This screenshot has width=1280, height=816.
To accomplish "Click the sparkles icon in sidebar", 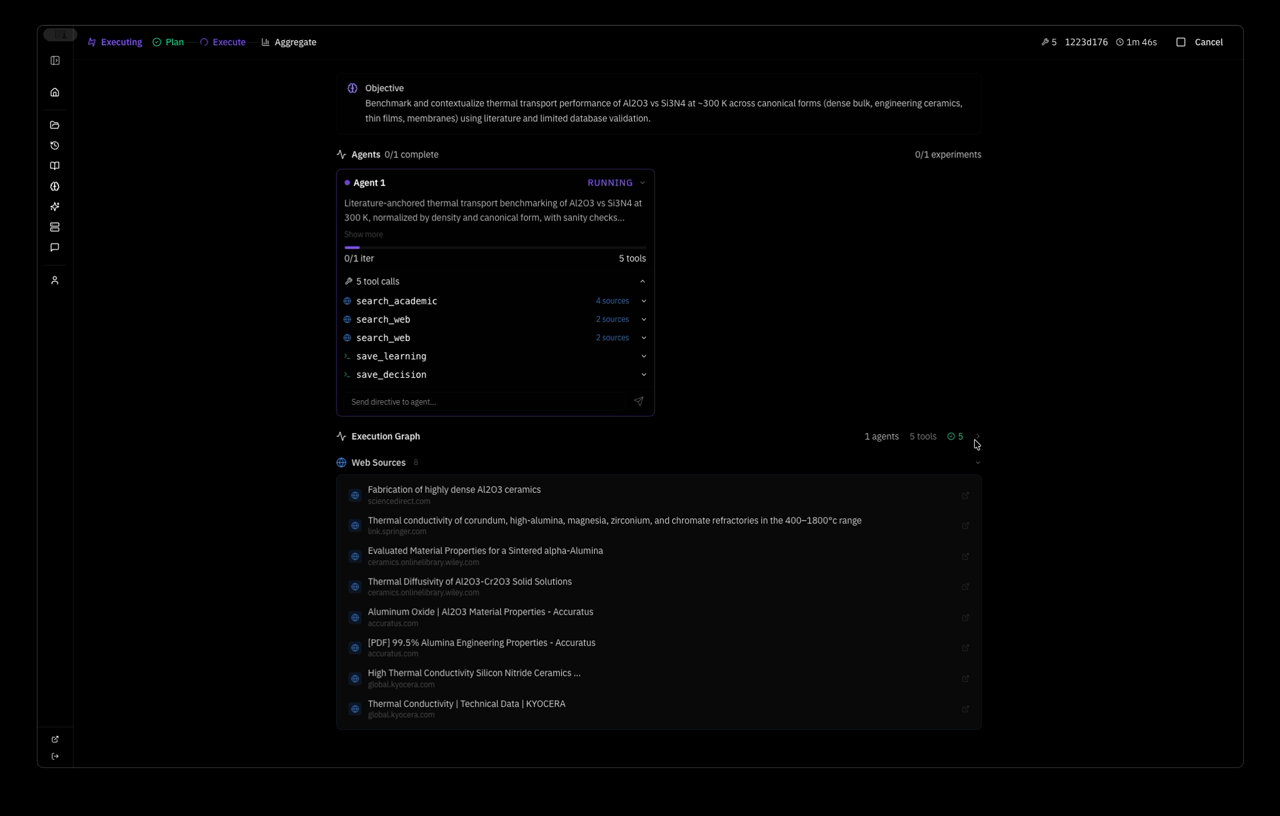I will pos(55,207).
